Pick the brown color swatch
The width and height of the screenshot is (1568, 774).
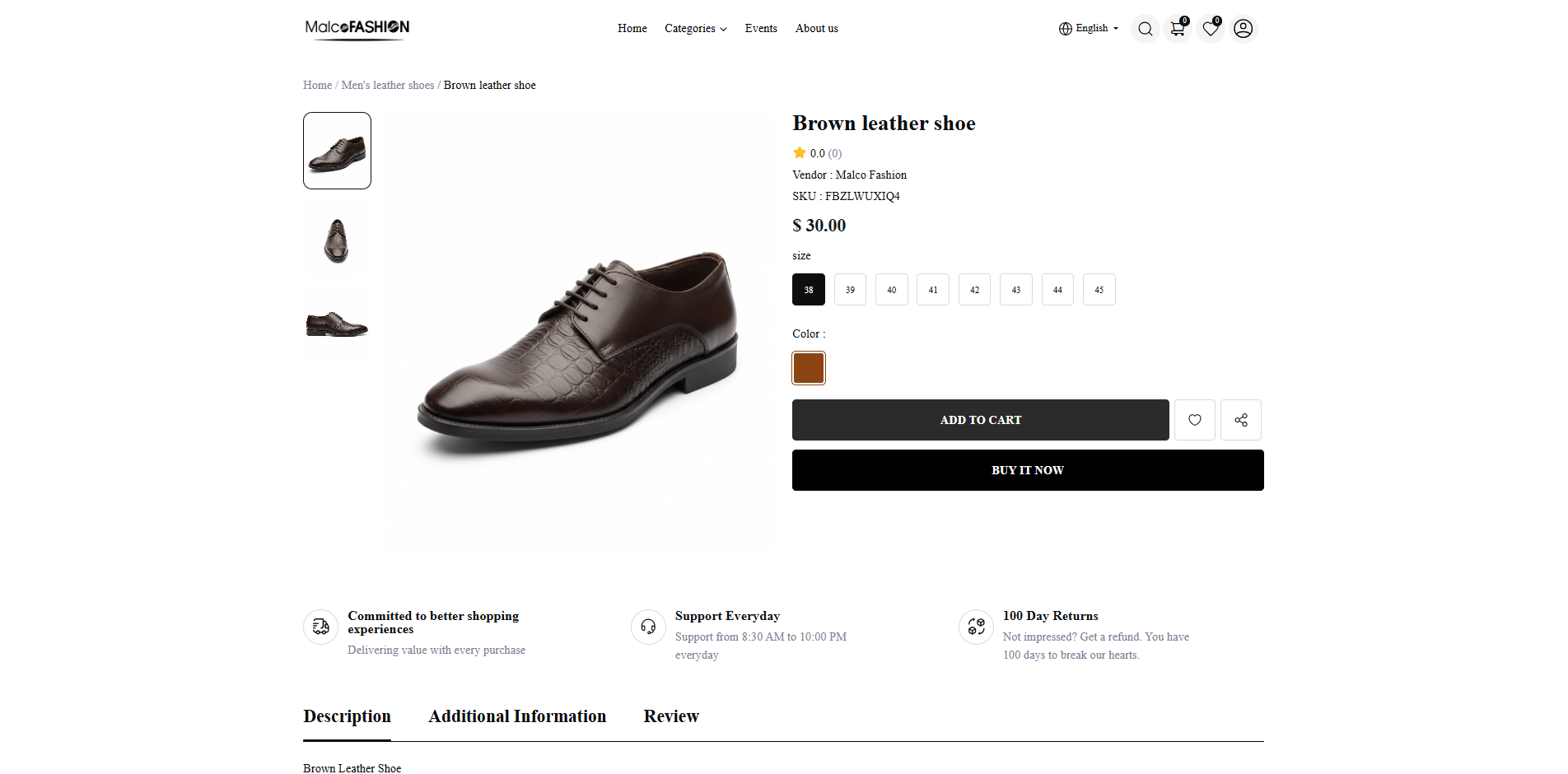pyautogui.click(x=809, y=368)
